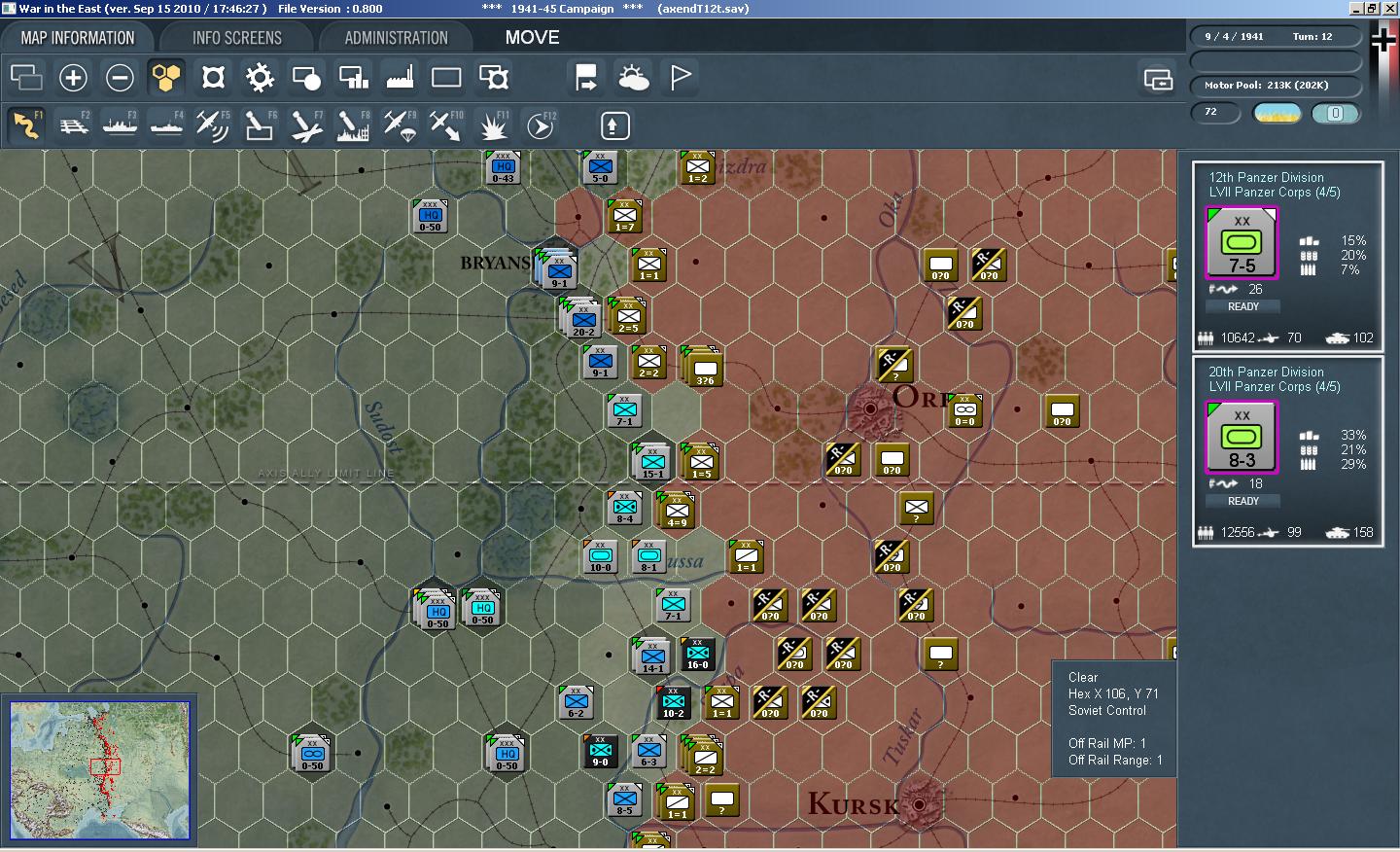Toggle the rectangle-with-gear overlay icon
Screen dimensions: 1400x852
(x=494, y=77)
